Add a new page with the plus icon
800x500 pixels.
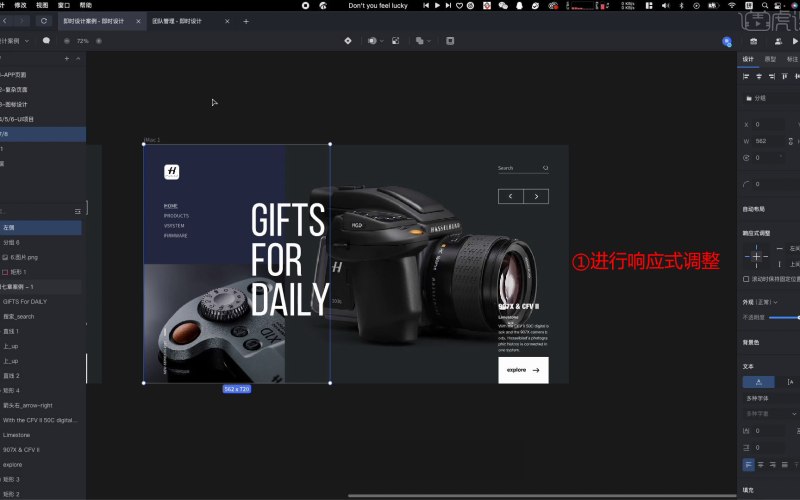(67, 59)
